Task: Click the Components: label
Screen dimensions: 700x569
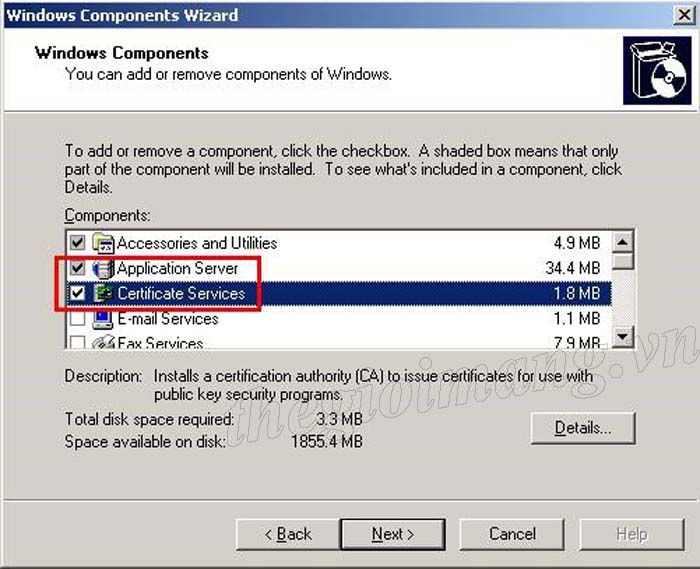Action: tap(108, 216)
